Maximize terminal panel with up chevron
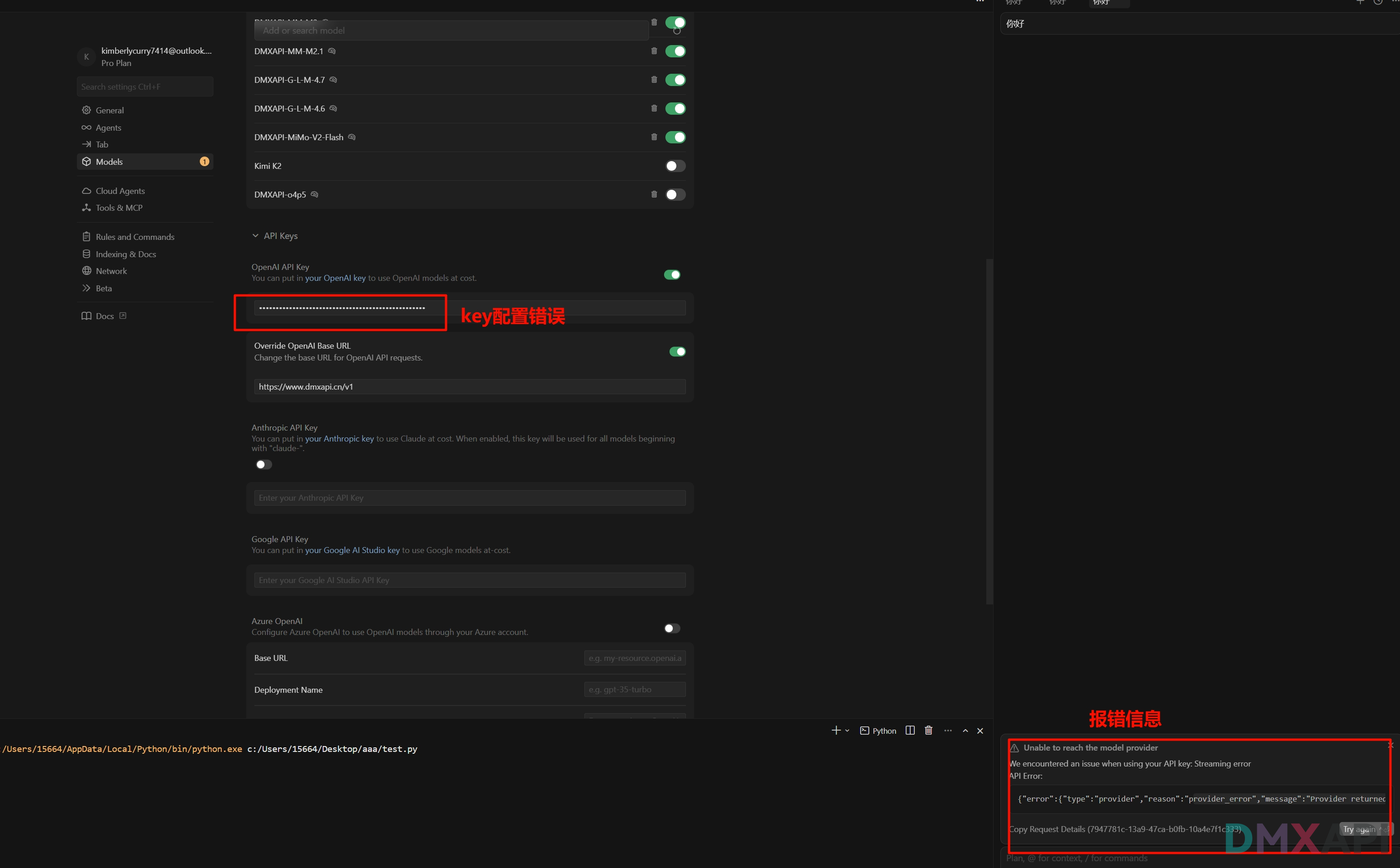 (965, 731)
